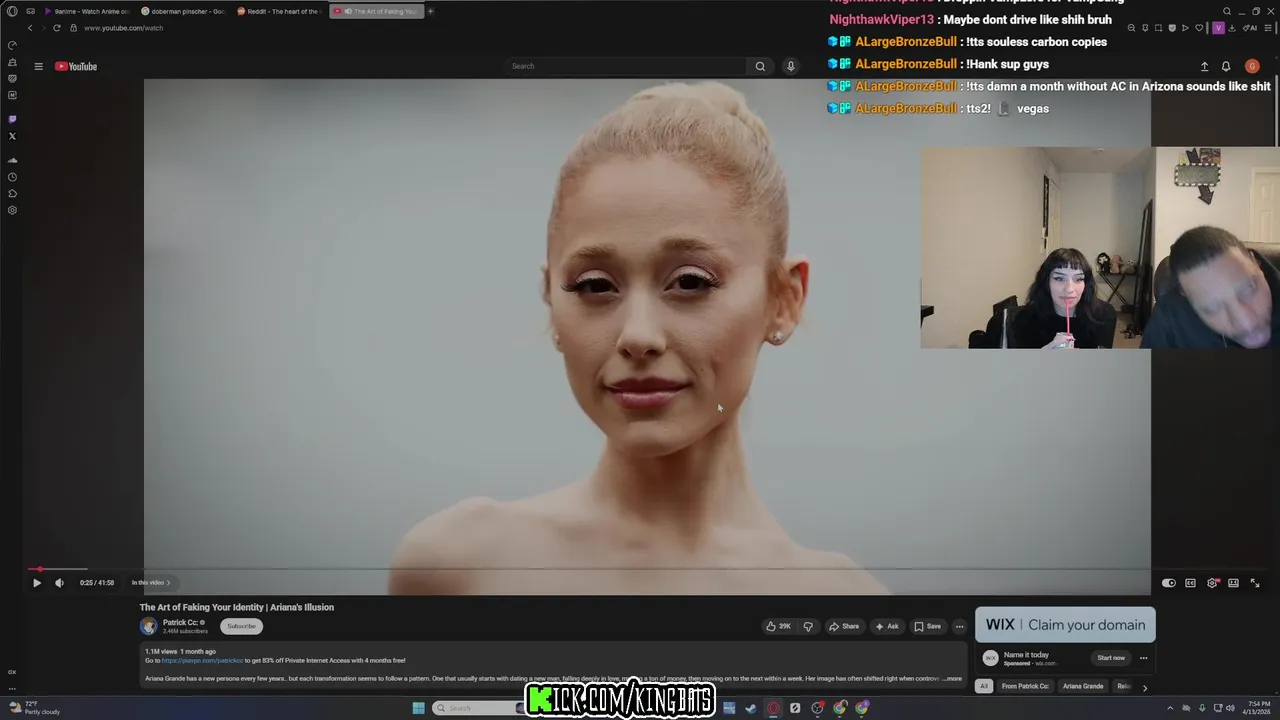Expand the description with '...more'
1280x720 pixels.
point(953,678)
